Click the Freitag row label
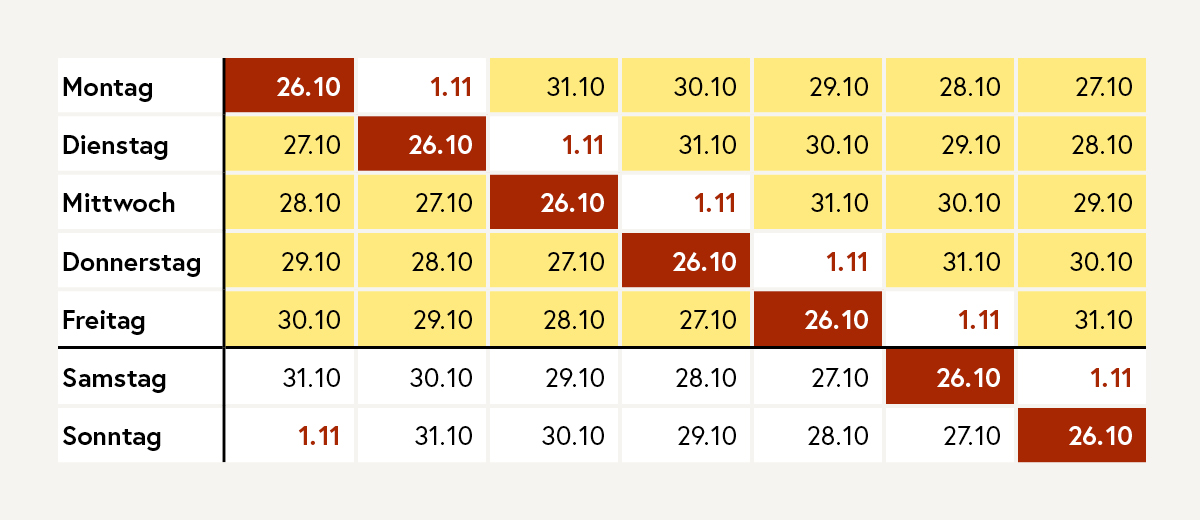The image size is (1200, 520). point(103,320)
